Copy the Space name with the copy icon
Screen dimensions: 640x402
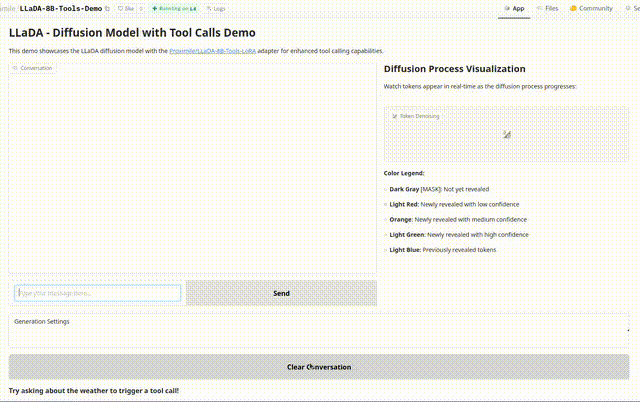tap(108, 8)
